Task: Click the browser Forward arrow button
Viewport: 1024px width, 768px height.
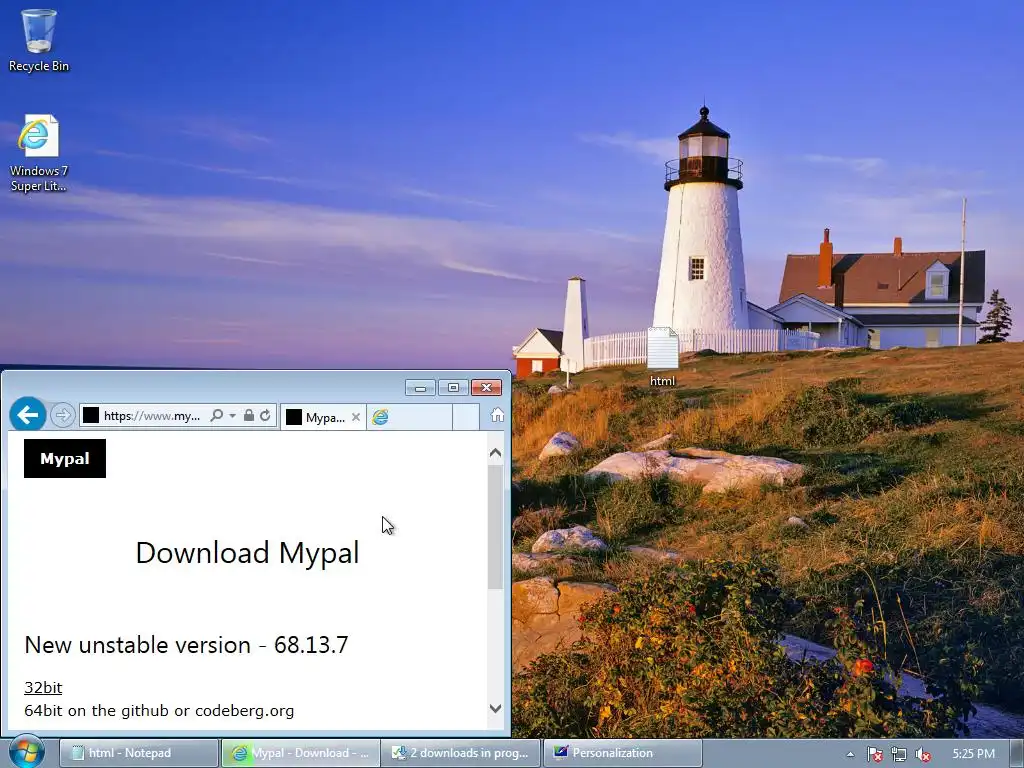Action: tap(63, 415)
